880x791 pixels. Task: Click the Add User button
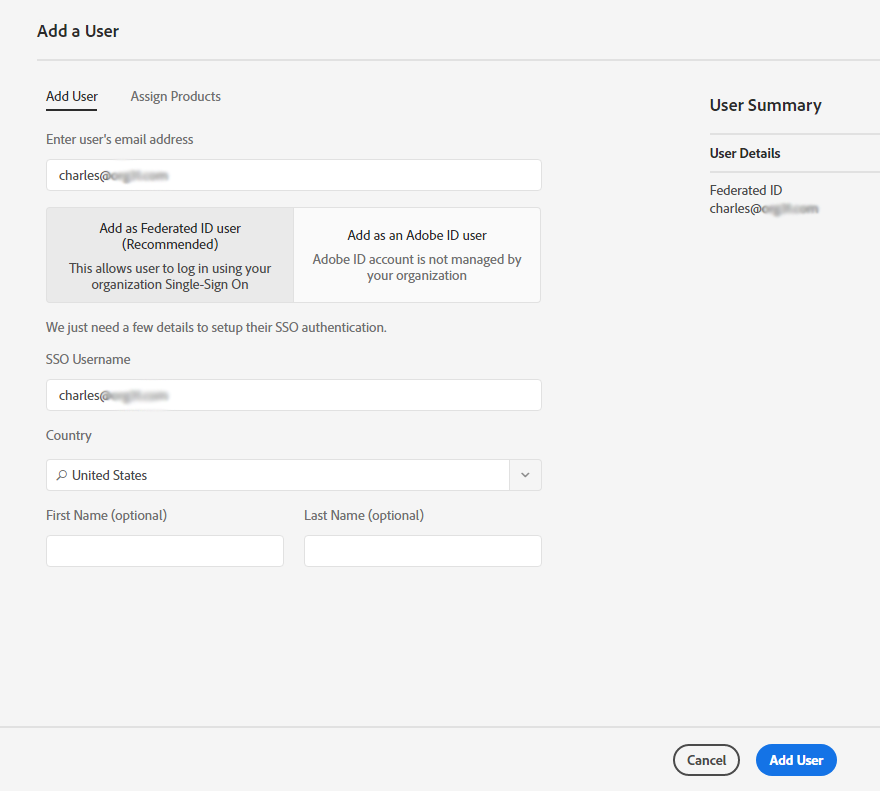tap(796, 760)
